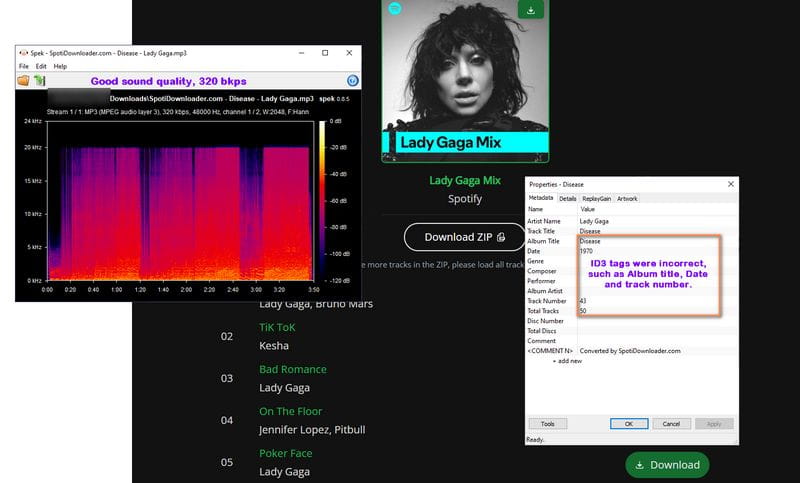Screen dimensions: 800x483
Task: Click the Track Title value field
Action: 657,231
